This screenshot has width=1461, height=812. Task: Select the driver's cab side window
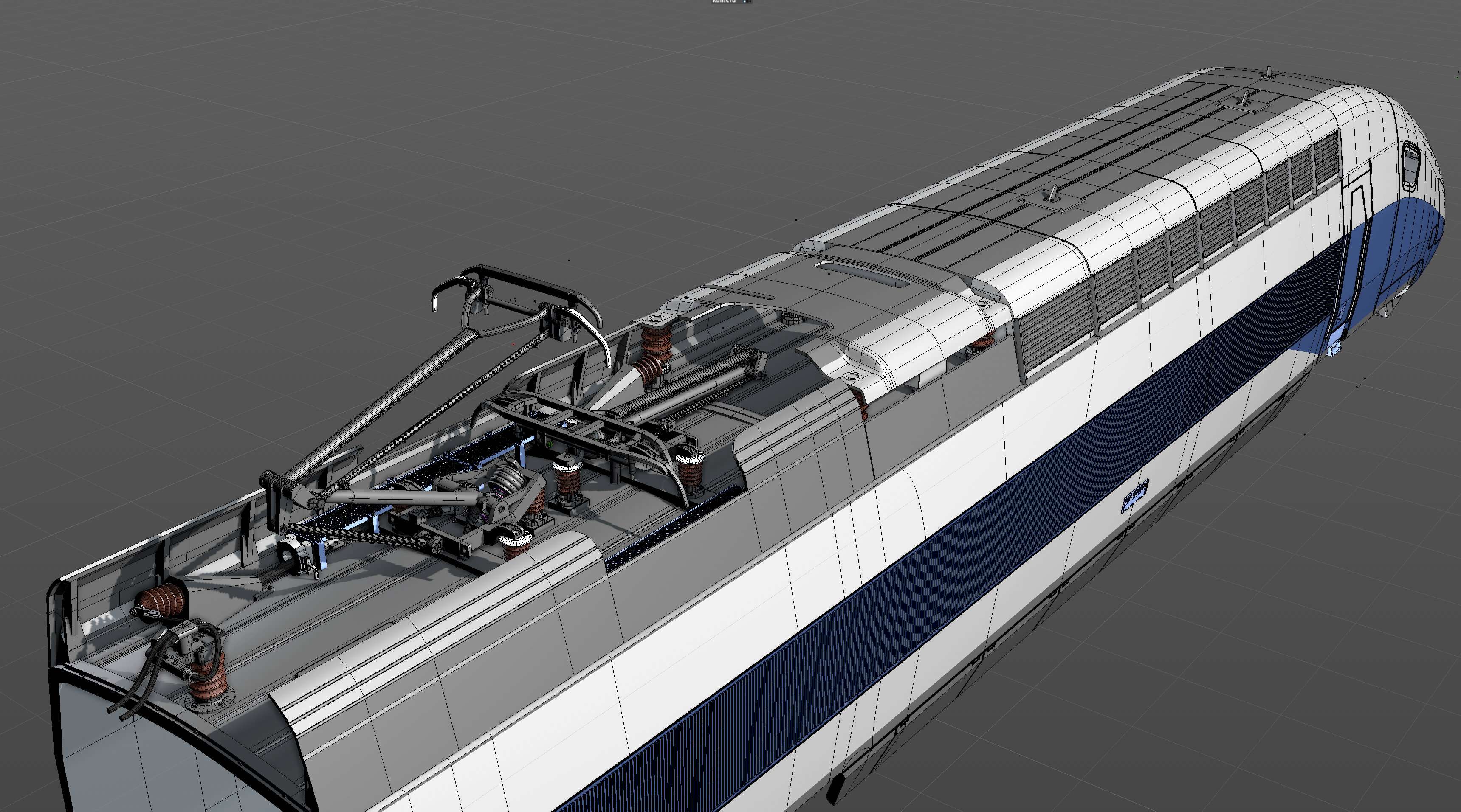[1410, 166]
